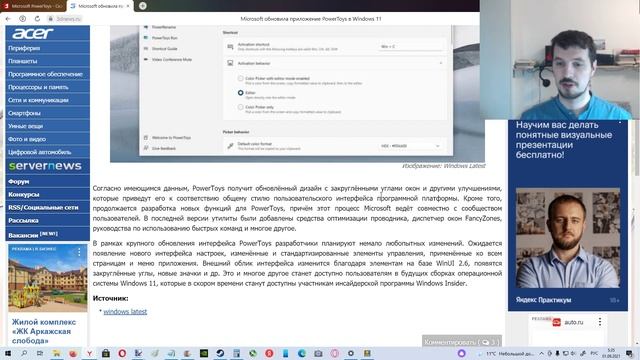Open ad options menu on housing ad

[x=79, y=252]
